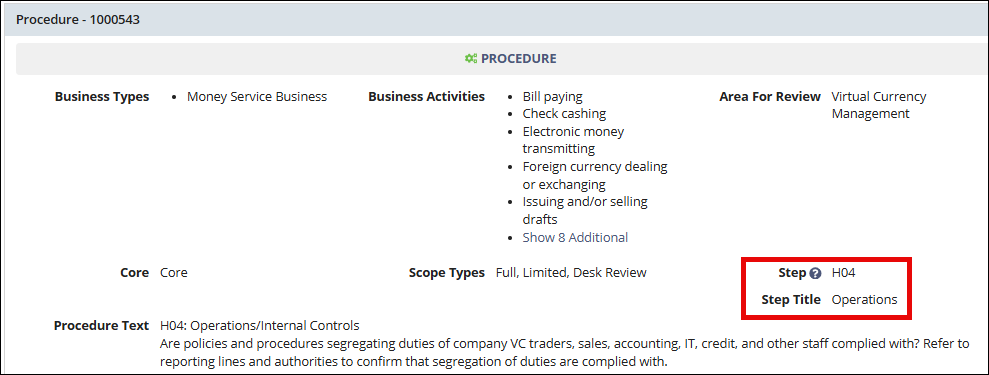Click the Operations step title value

coord(864,299)
